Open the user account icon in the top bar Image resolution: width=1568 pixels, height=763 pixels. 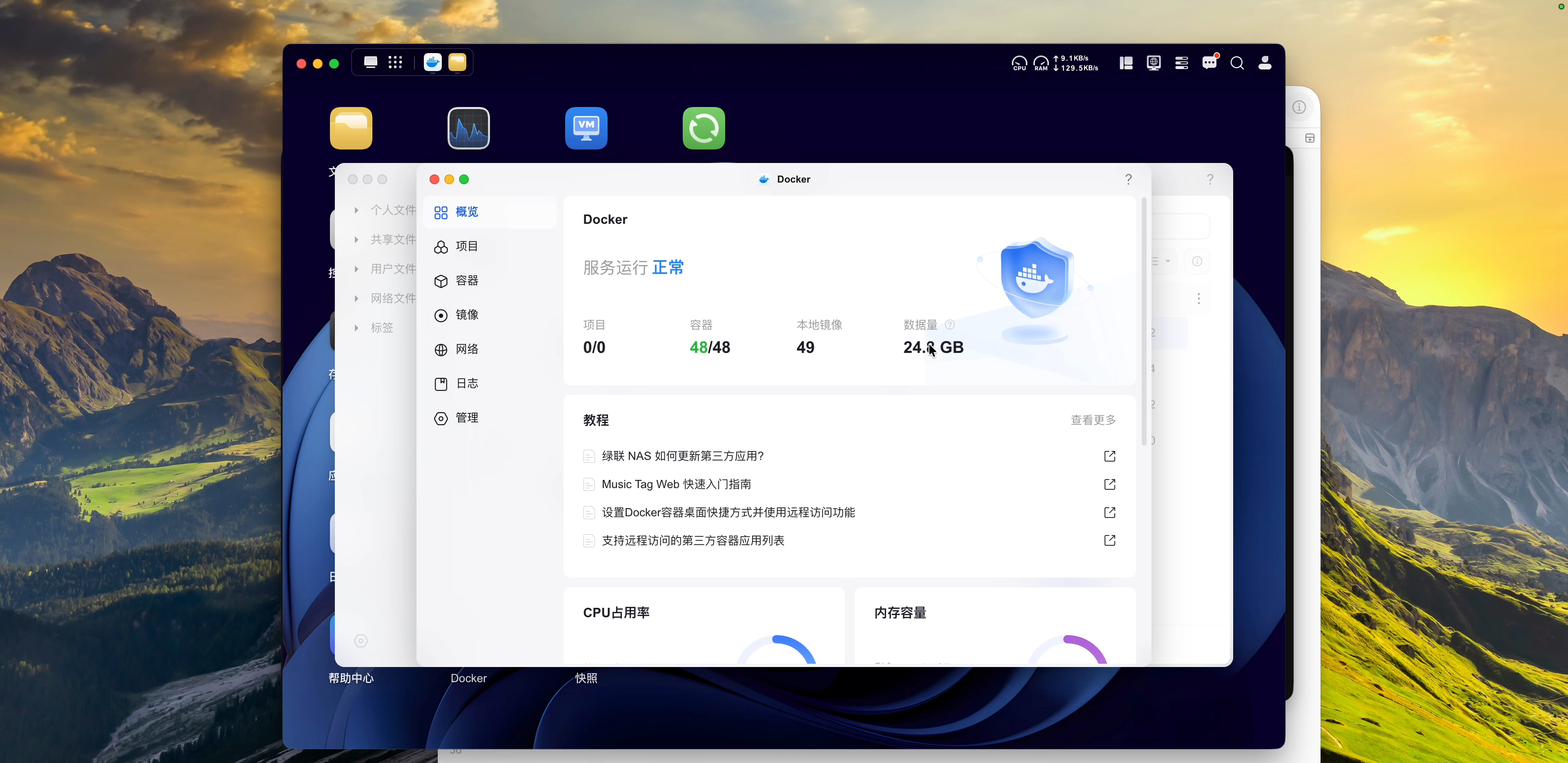coord(1265,63)
